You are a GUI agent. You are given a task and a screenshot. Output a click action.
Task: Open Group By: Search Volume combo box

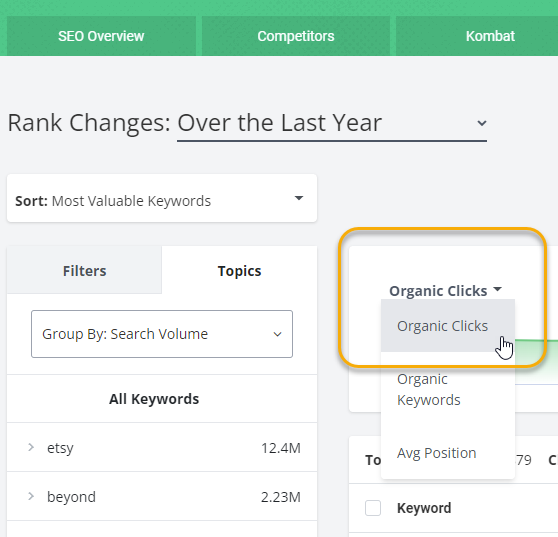(162, 334)
